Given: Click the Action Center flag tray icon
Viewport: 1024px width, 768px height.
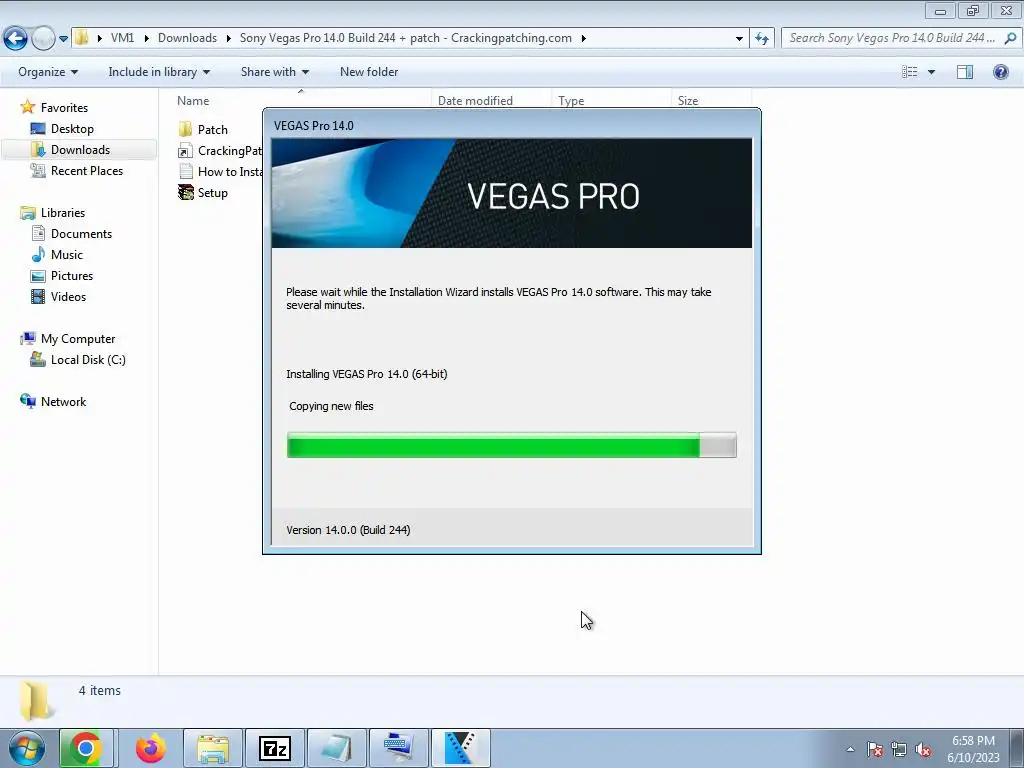Looking at the screenshot, I should pos(874,749).
